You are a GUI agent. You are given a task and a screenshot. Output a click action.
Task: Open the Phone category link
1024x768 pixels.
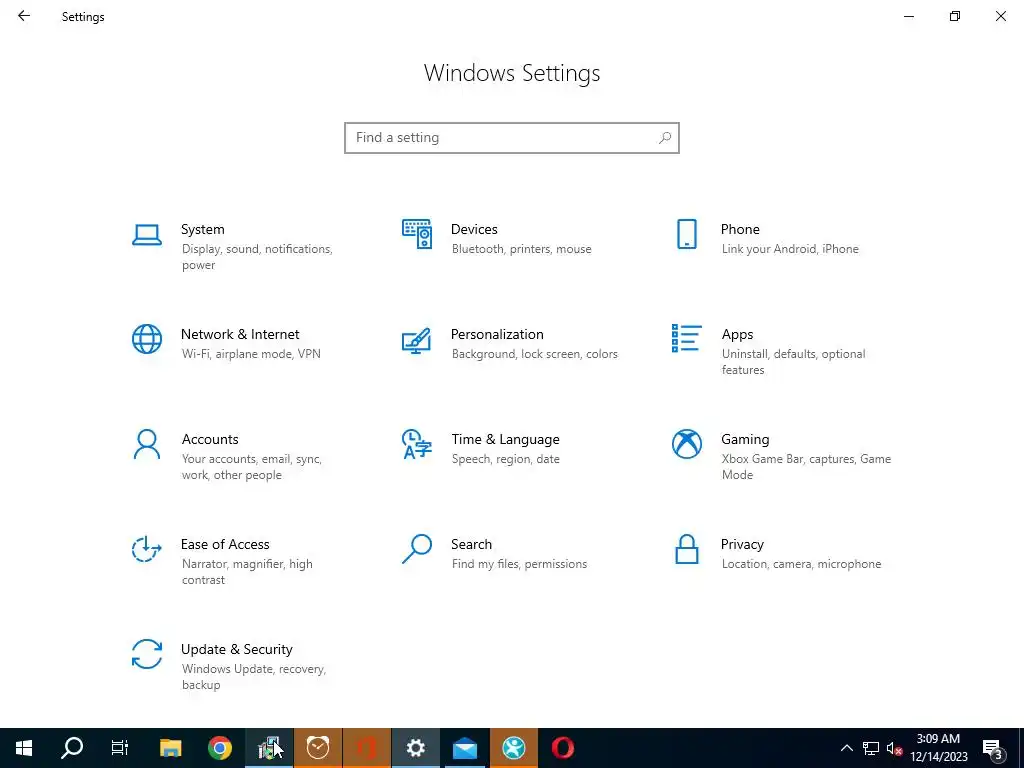pos(740,229)
